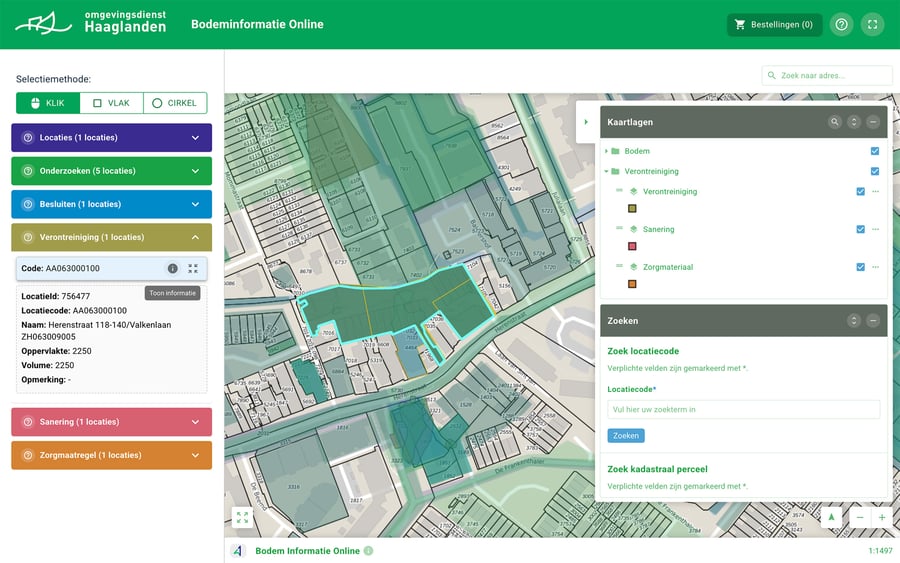Expand the Bodem layer folder
This screenshot has width=900, height=563.
coord(606,151)
